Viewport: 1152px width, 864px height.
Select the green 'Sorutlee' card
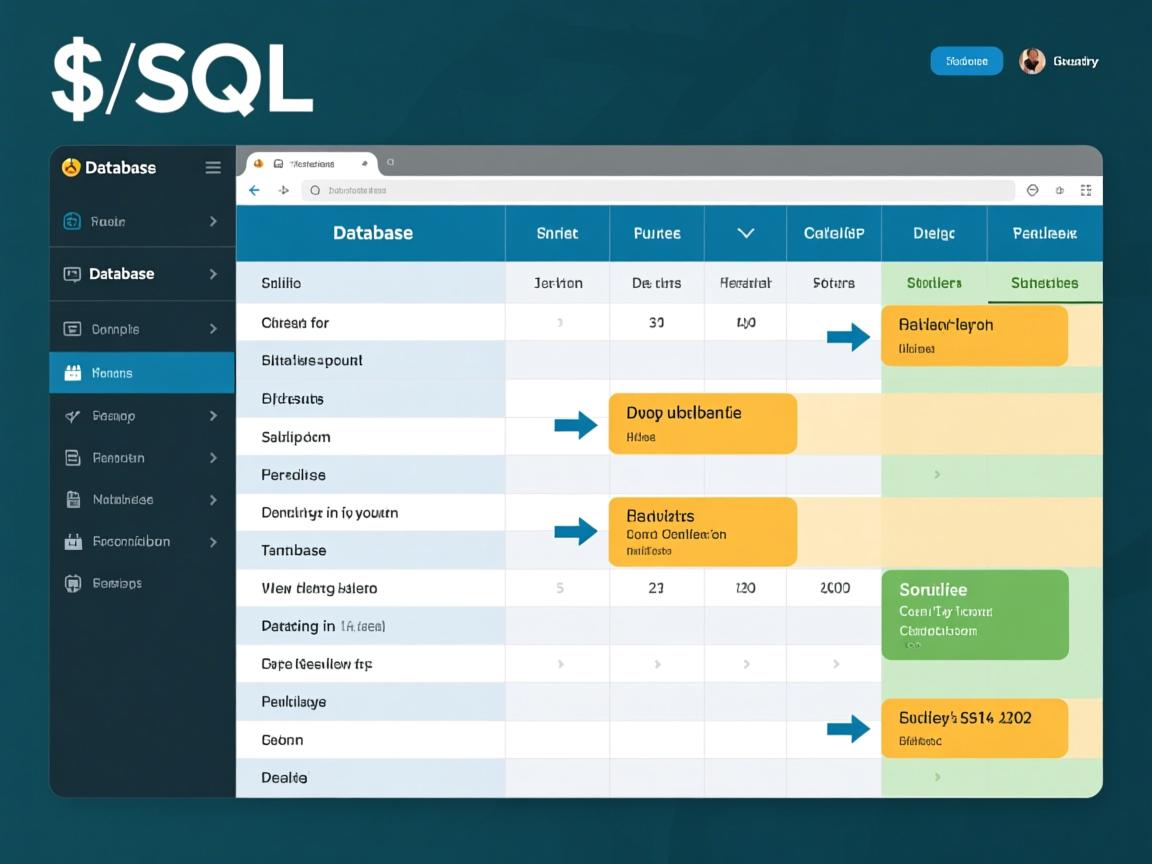click(x=974, y=614)
